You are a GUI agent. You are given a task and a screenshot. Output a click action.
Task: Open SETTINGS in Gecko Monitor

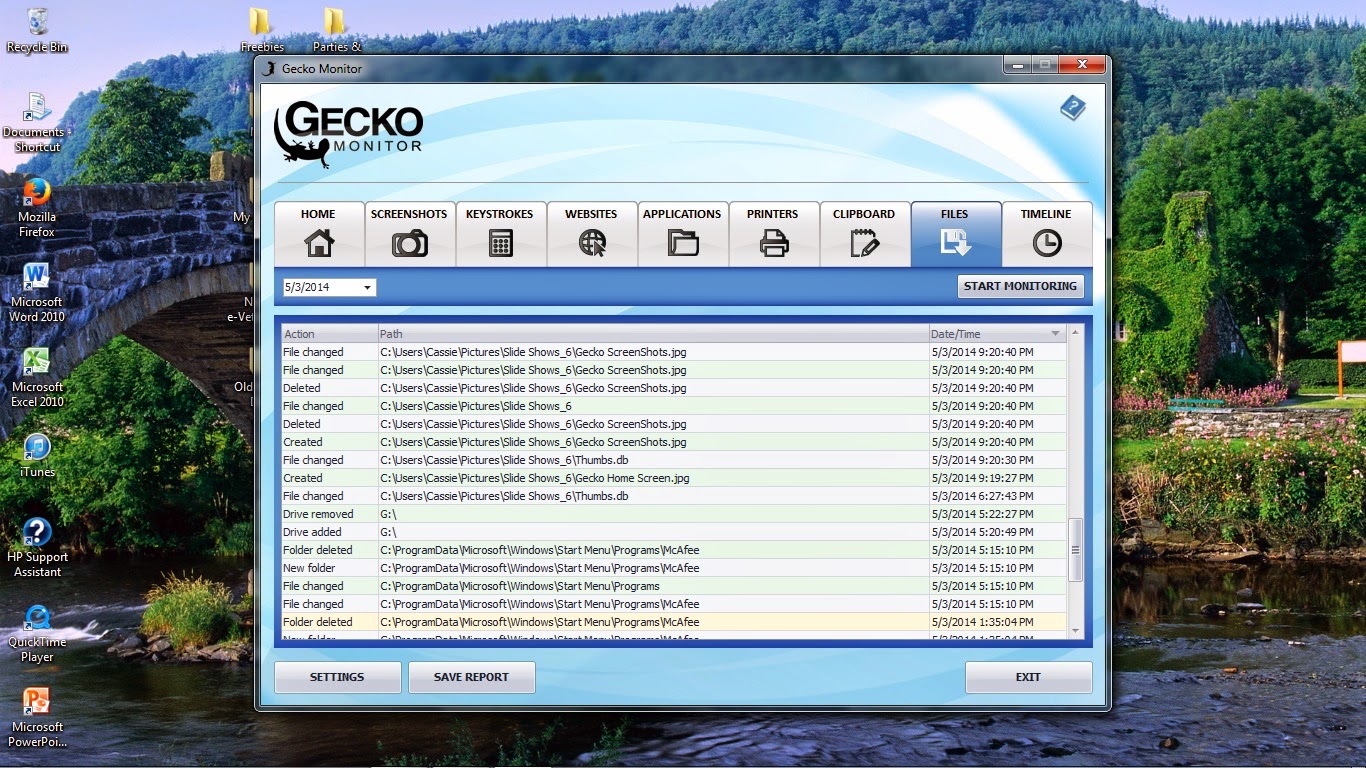tap(337, 677)
